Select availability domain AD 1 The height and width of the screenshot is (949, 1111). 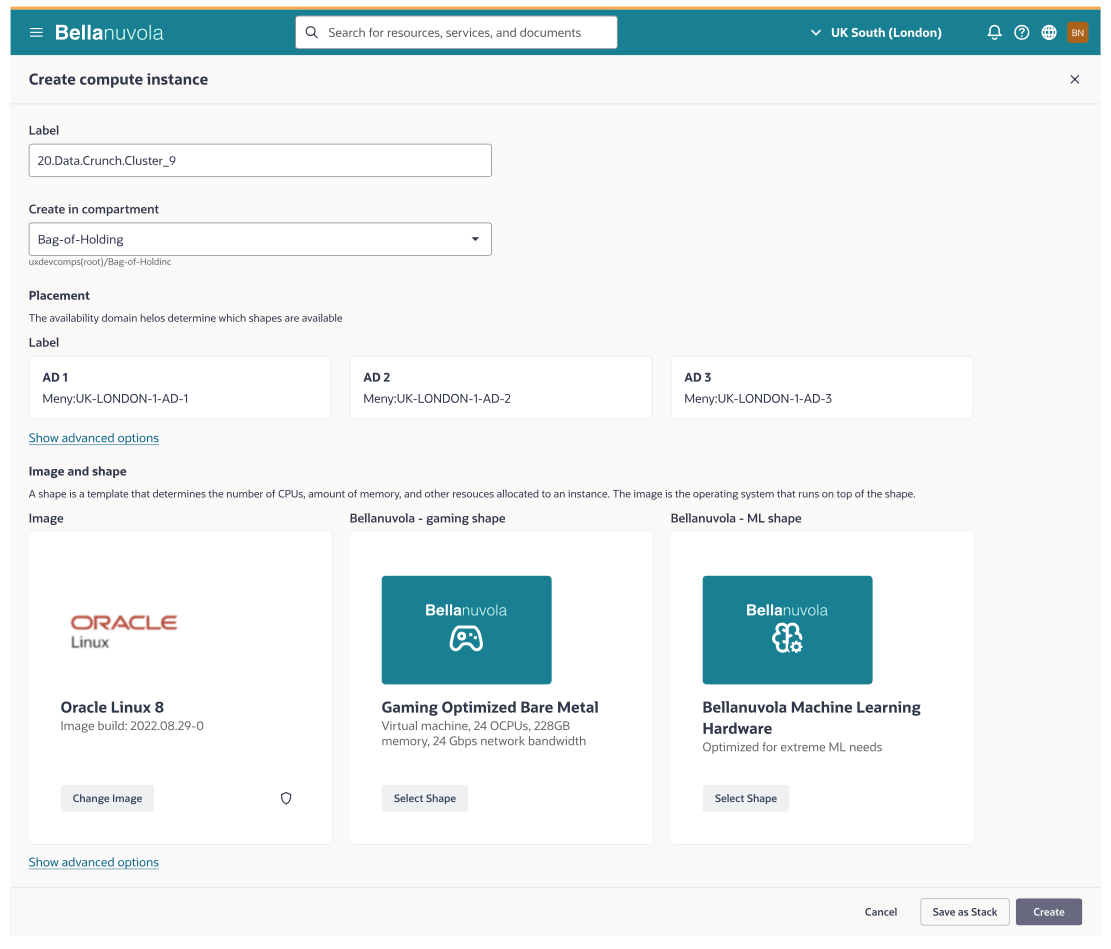click(180, 387)
